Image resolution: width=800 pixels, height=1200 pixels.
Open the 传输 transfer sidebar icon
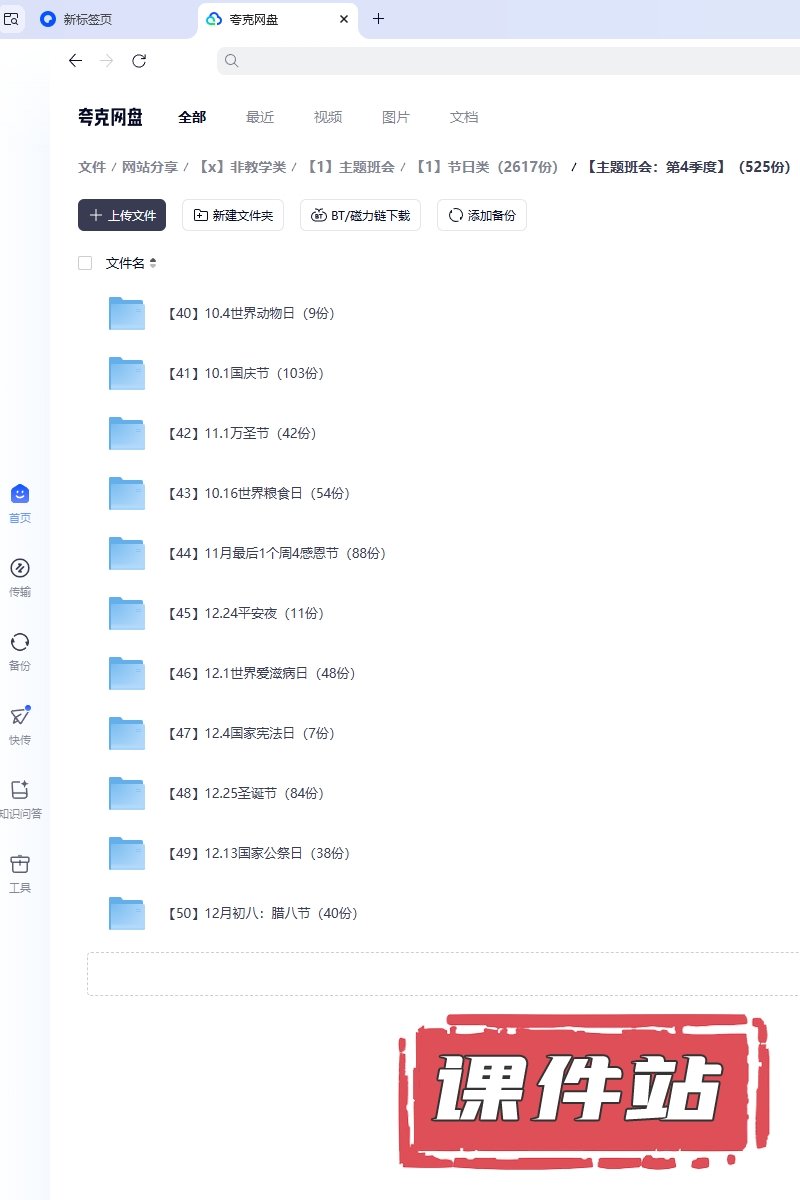[x=20, y=568]
